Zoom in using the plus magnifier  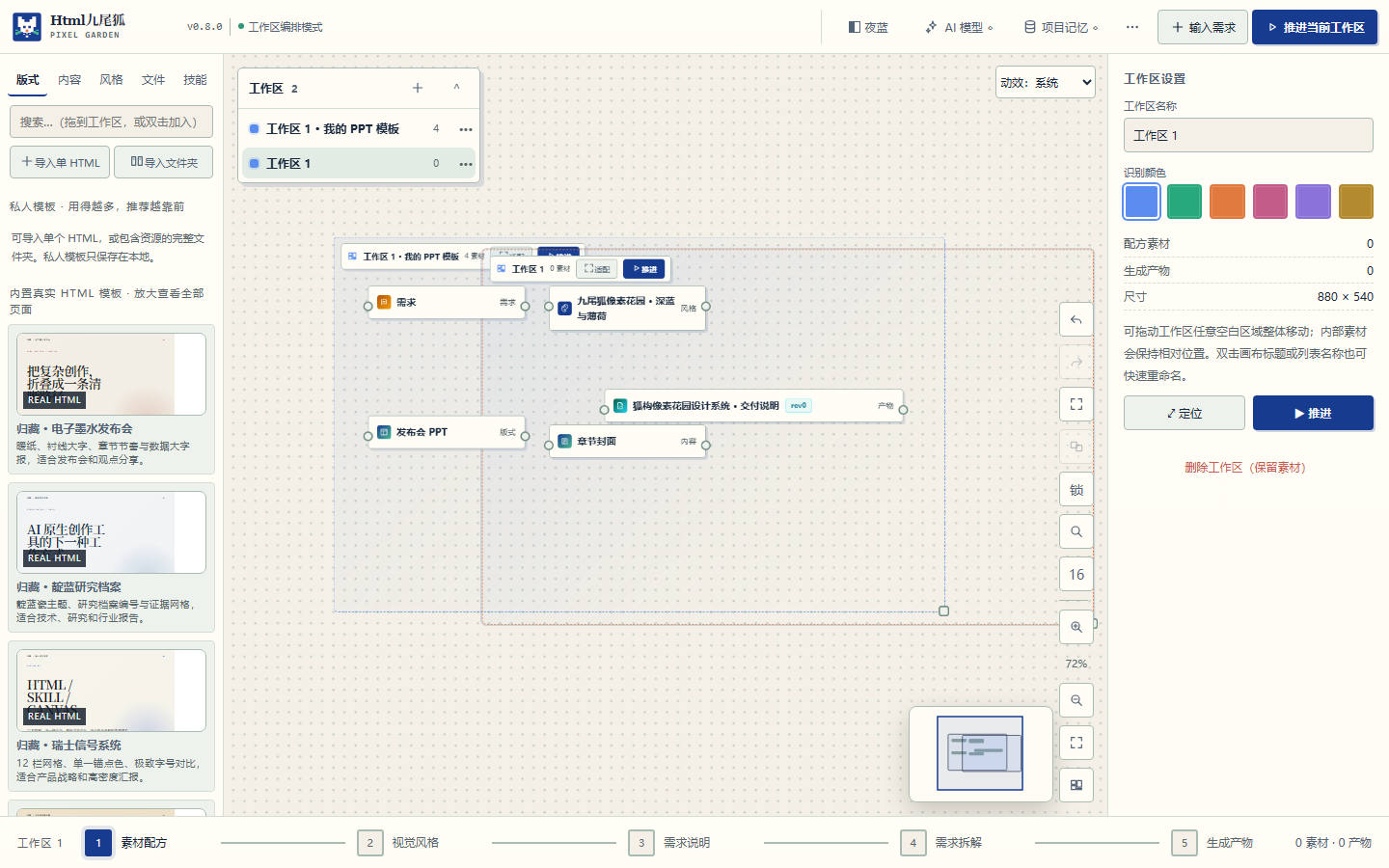[1076, 627]
